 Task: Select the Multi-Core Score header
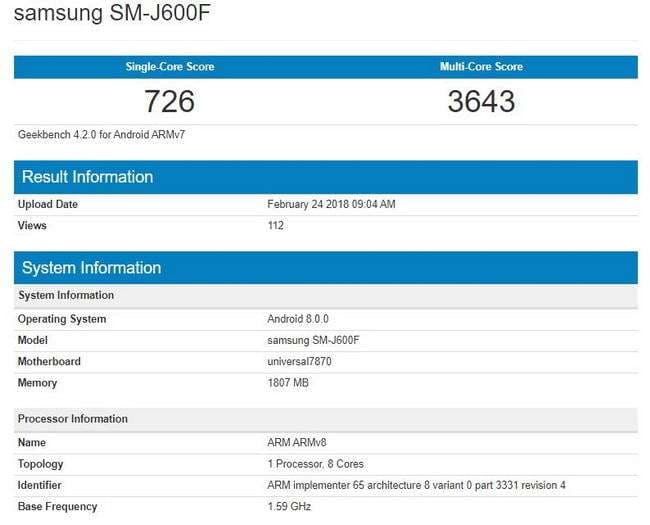coord(481,67)
